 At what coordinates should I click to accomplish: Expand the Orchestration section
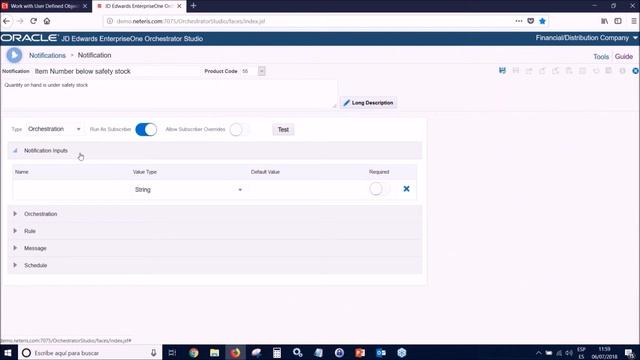point(15,214)
